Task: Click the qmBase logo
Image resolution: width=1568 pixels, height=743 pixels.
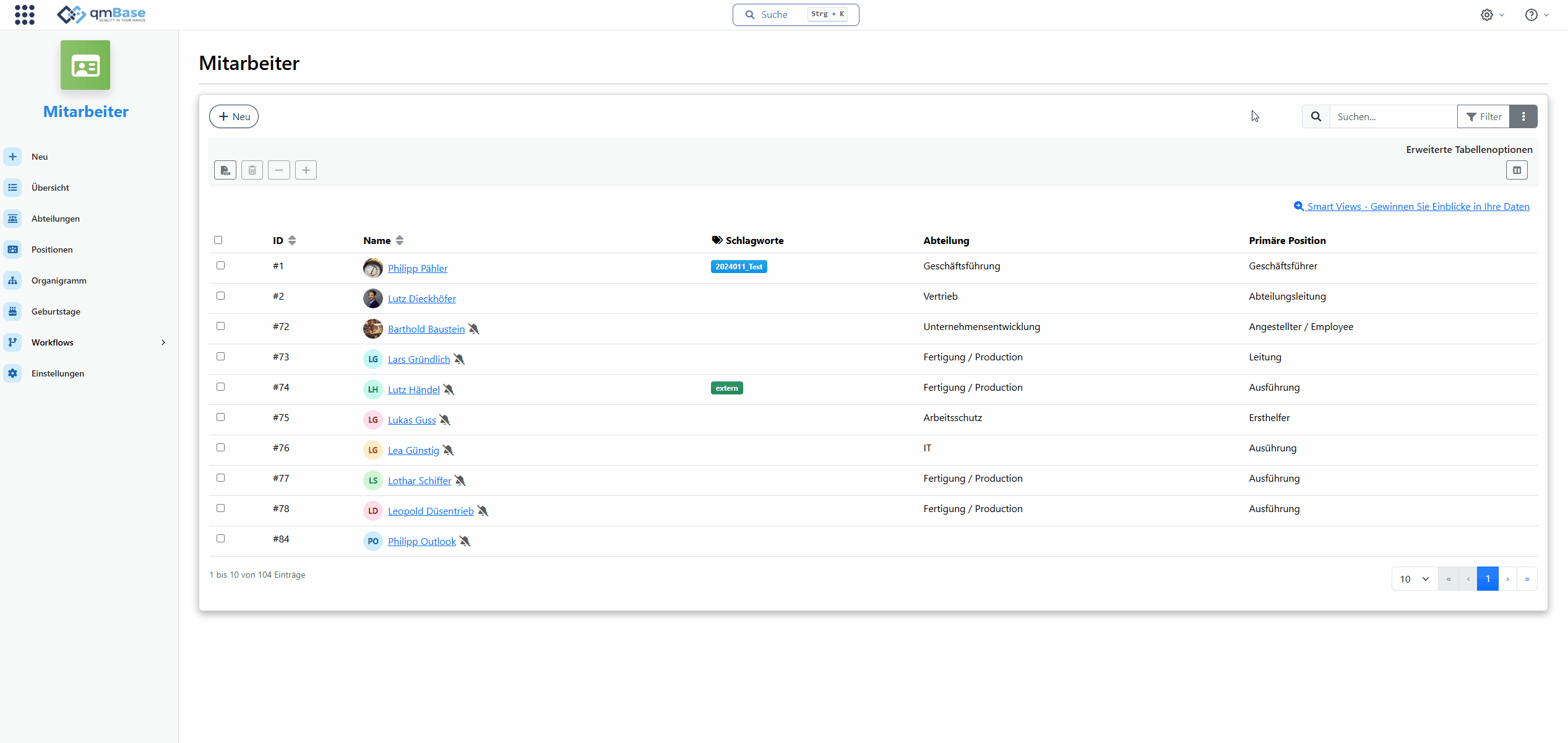Action: [101, 14]
